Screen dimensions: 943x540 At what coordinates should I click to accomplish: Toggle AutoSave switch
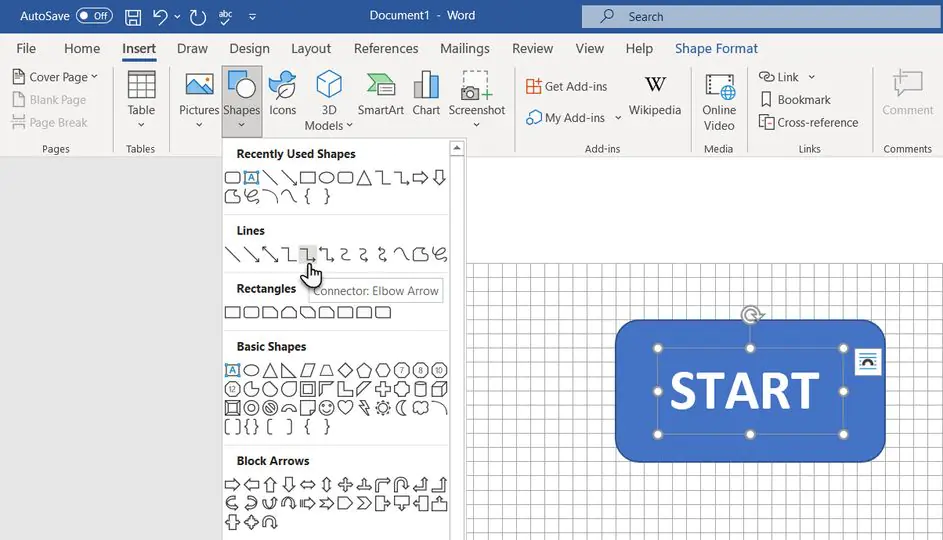94,16
